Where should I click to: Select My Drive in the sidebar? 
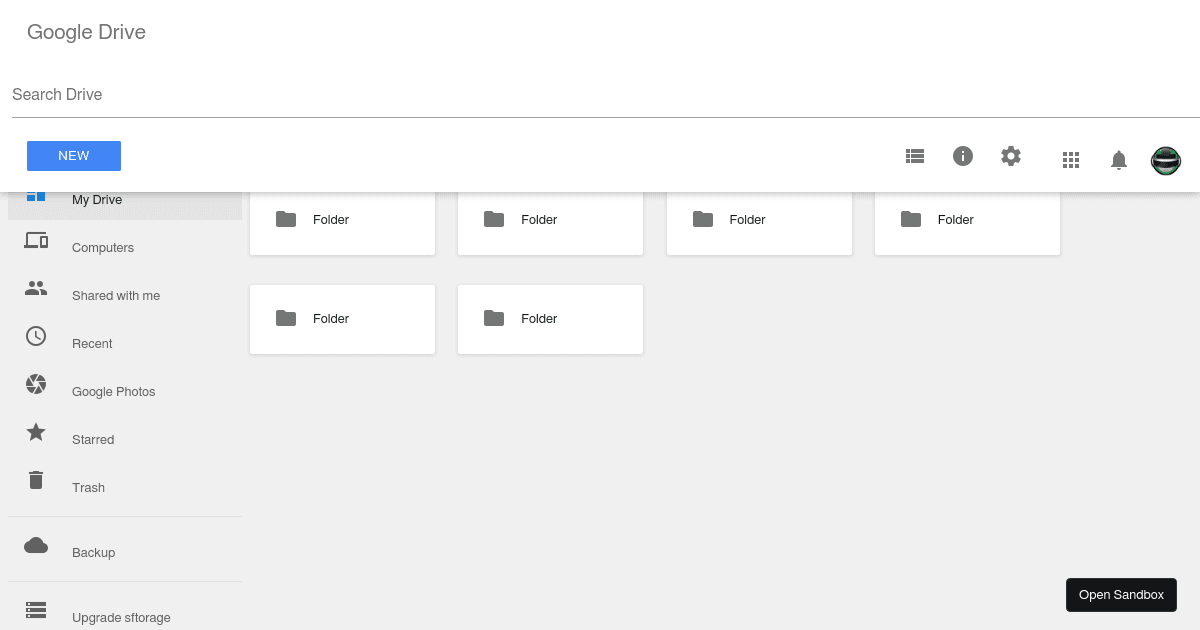(96, 199)
